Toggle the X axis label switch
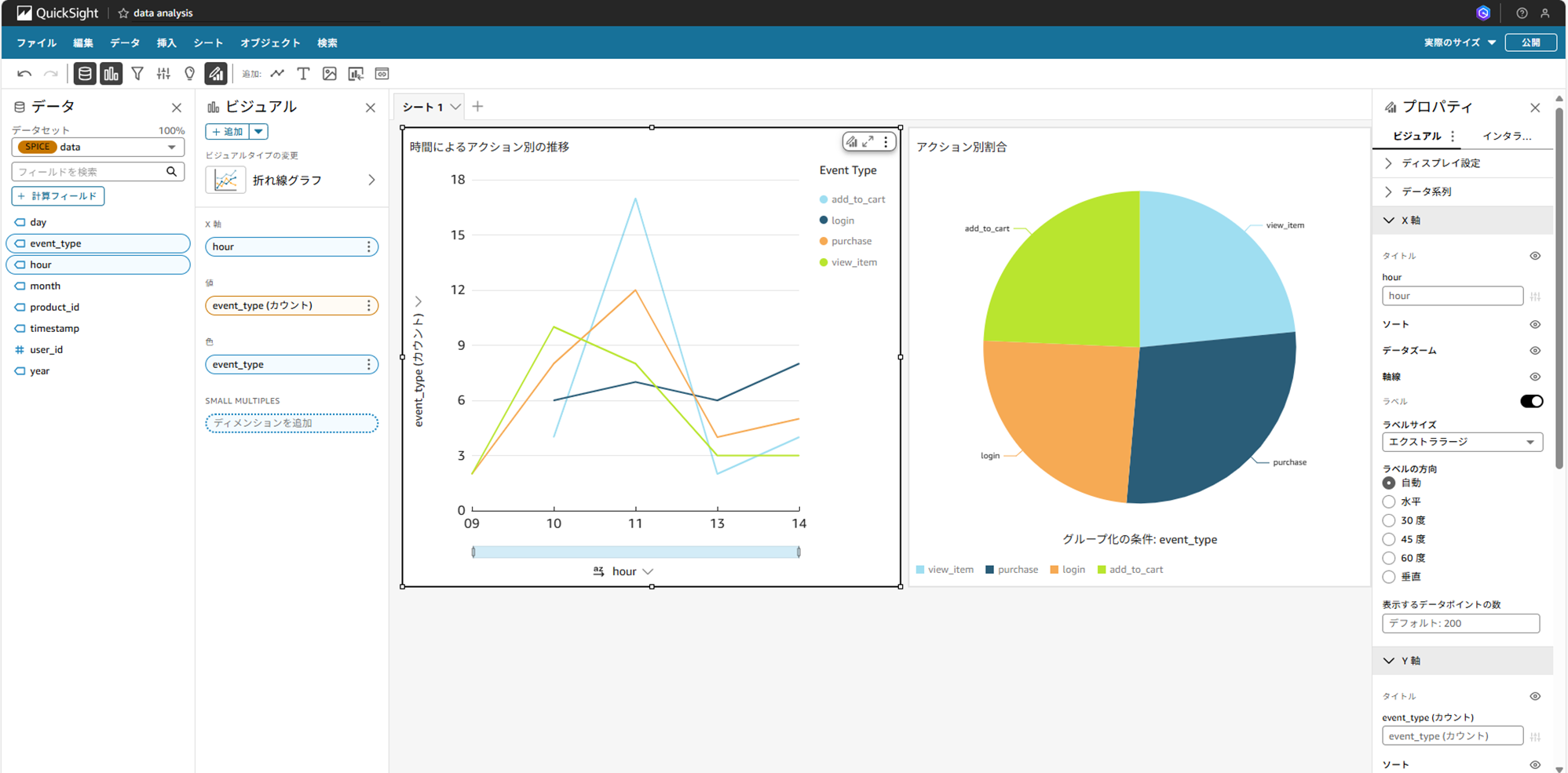 click(x=1531, y=401)
